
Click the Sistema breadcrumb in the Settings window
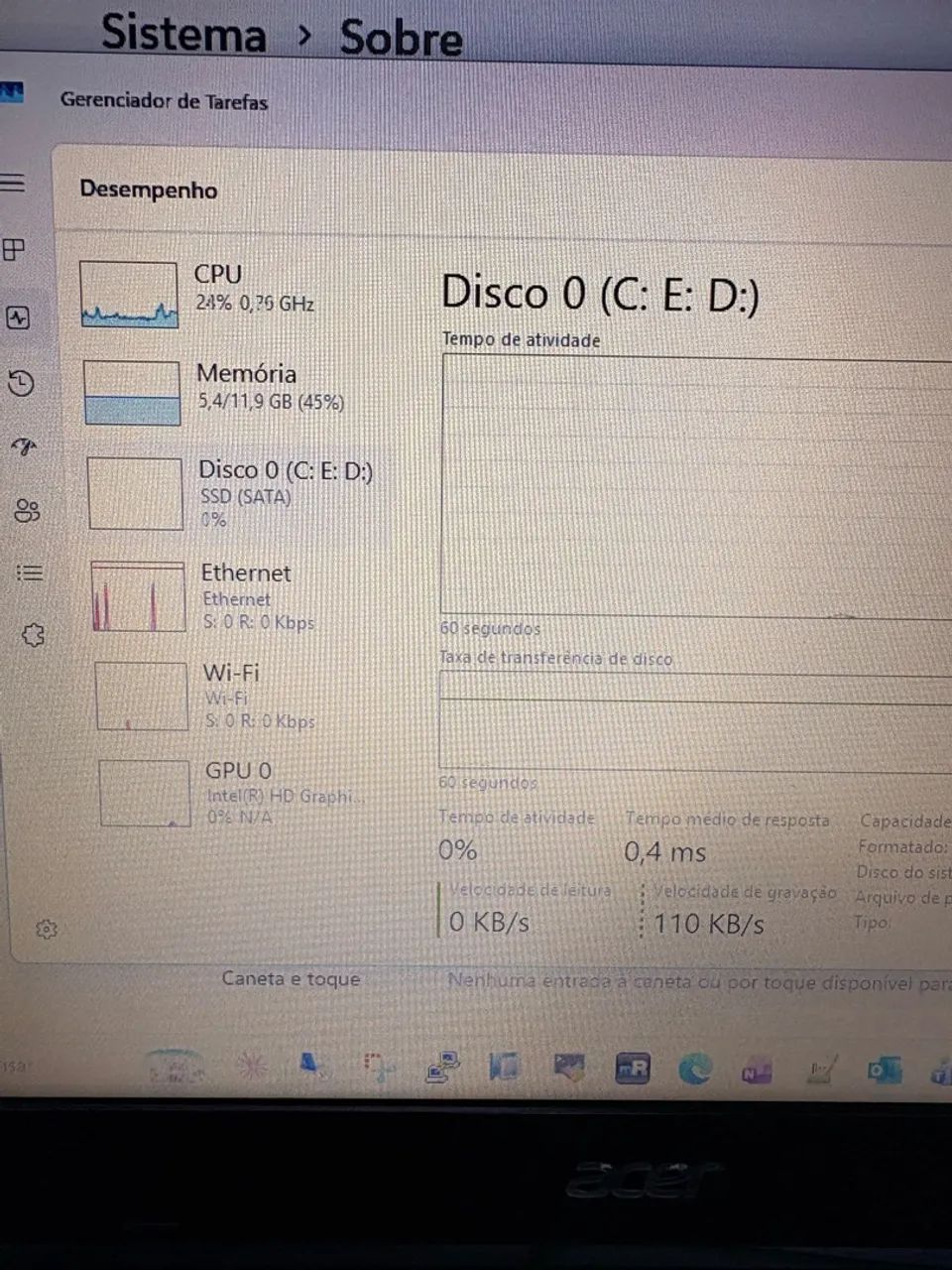click(184, 33)
